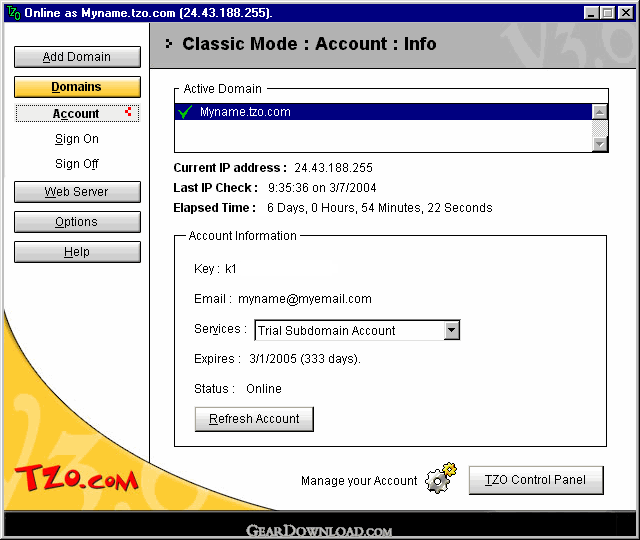The height and width of the screenshot is (540, 640).
Task: Click the Expires date 3/1/2005
Action: point(305,359)
